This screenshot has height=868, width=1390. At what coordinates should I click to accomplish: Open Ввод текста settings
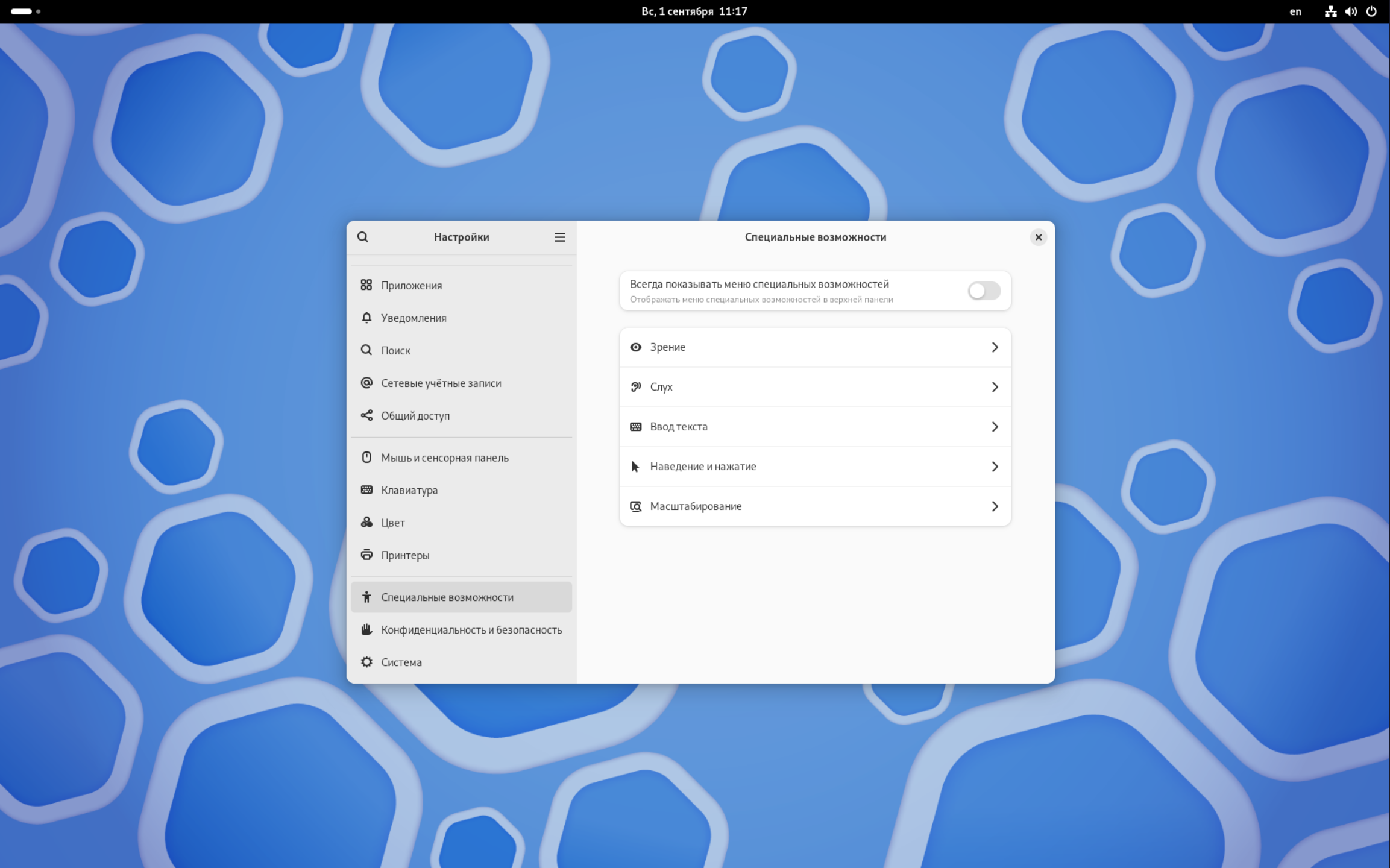click(815, 426)
